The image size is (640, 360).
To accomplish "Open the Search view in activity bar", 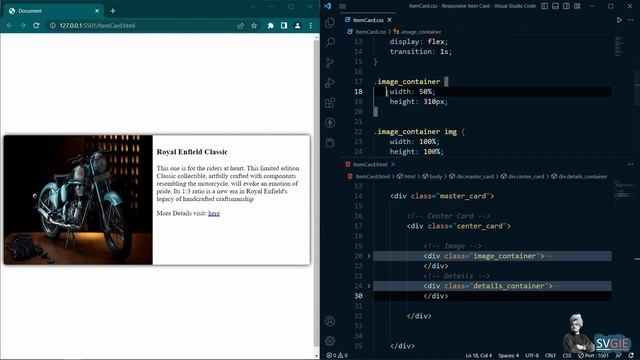I will coord(330,42).
